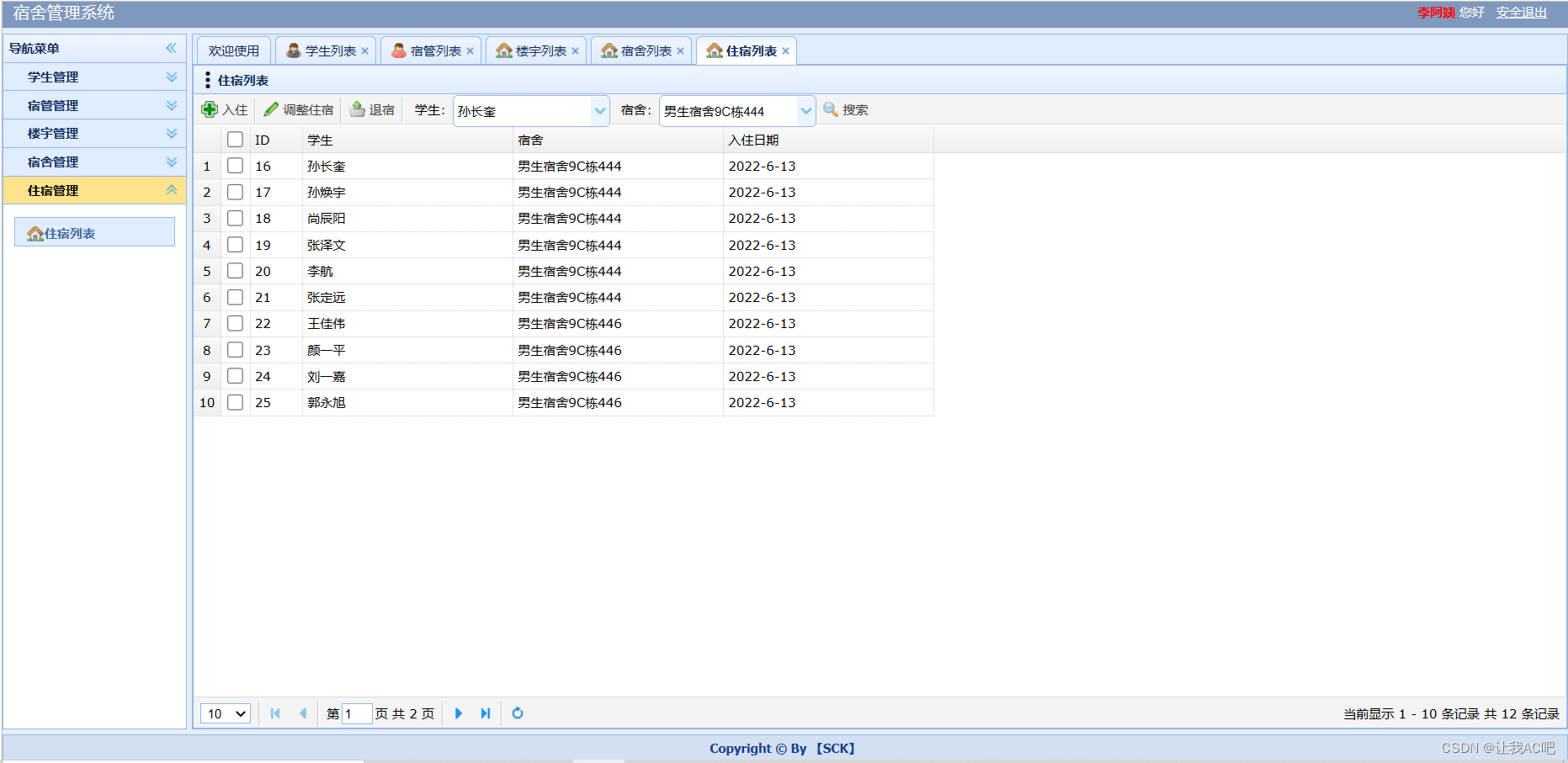Click the magnifier 搜索 search icon
1568x763 pixels.
click(x=831, y=109)
